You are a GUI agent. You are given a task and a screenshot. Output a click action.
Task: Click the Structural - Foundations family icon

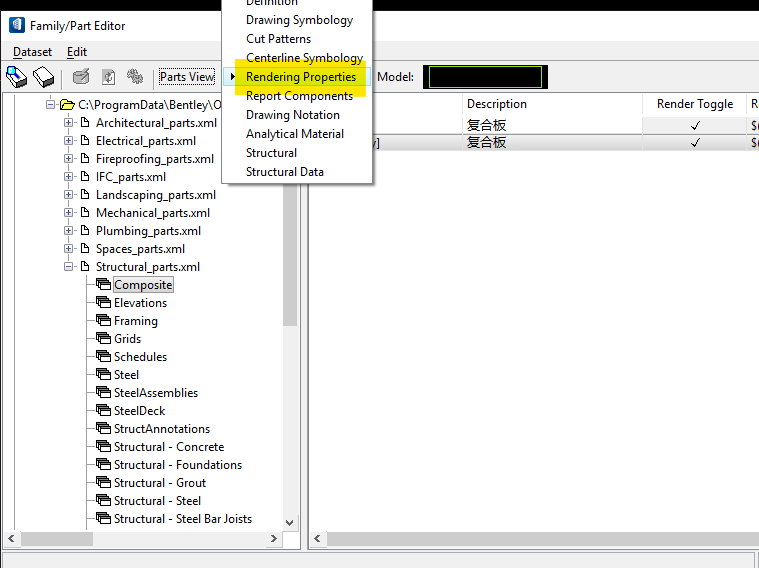coord(103,464)
